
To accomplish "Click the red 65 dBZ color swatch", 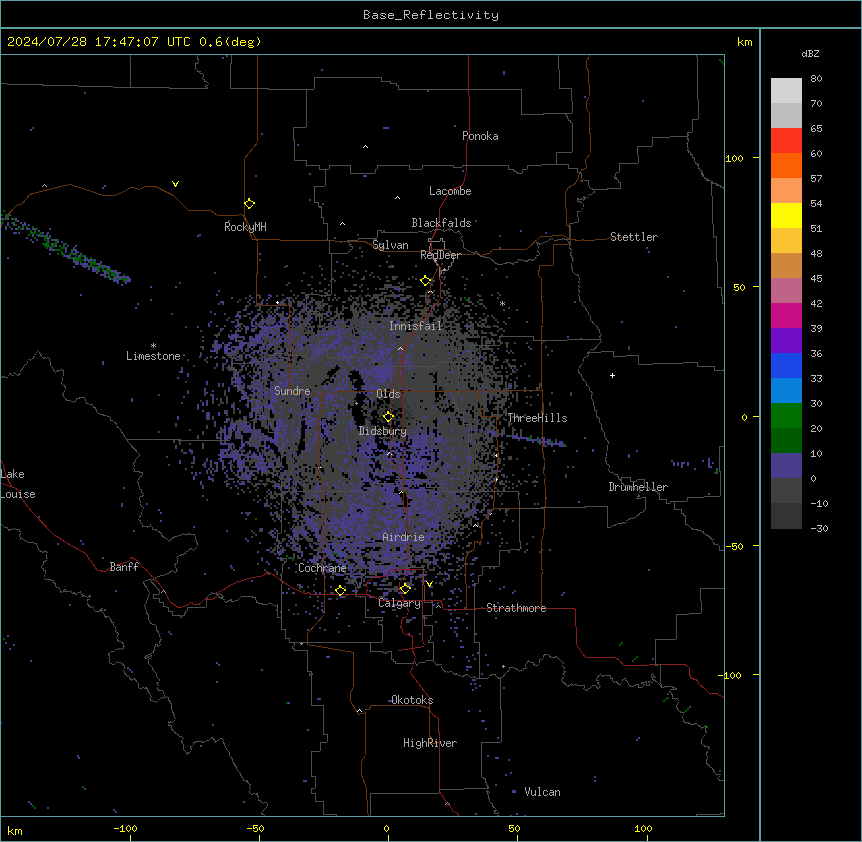I will pos(786,141).
